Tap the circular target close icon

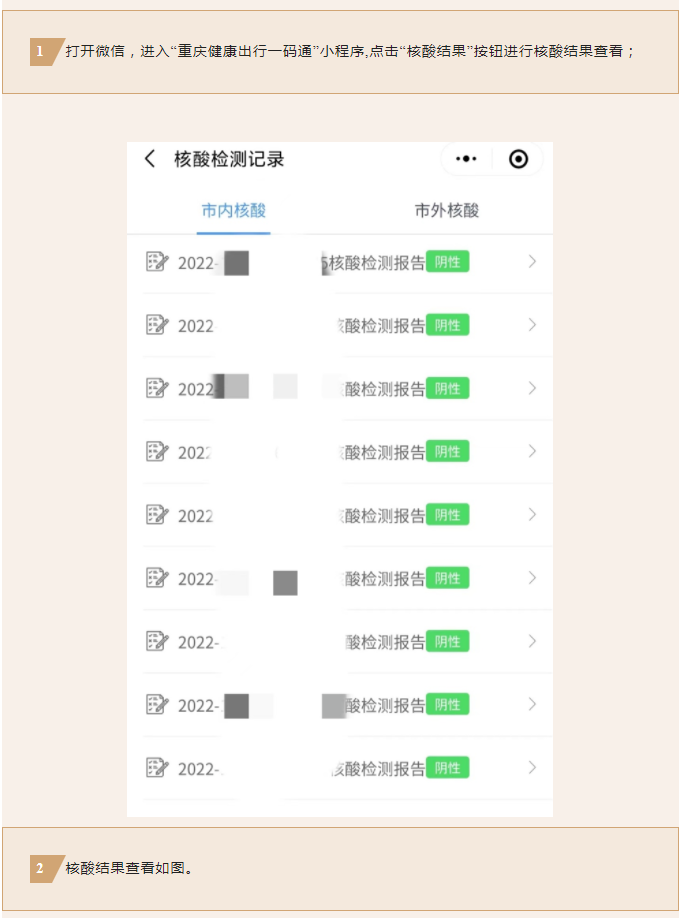click(518, 159)
